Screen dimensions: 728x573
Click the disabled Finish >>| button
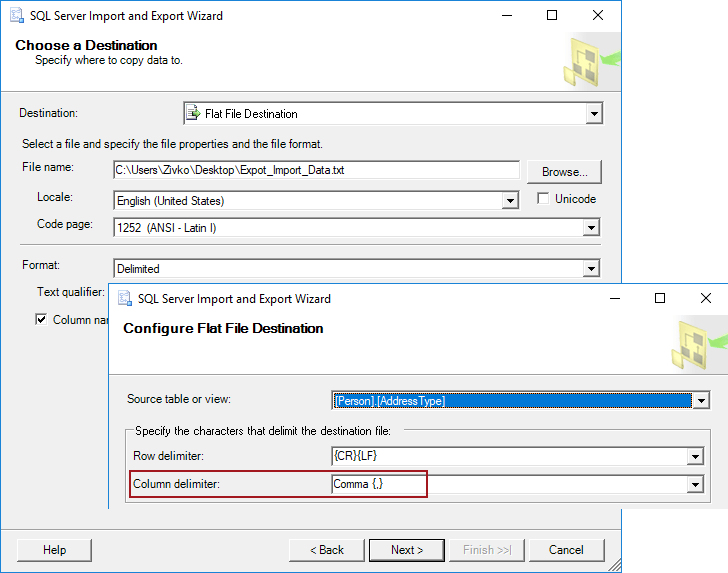point(487,550)
